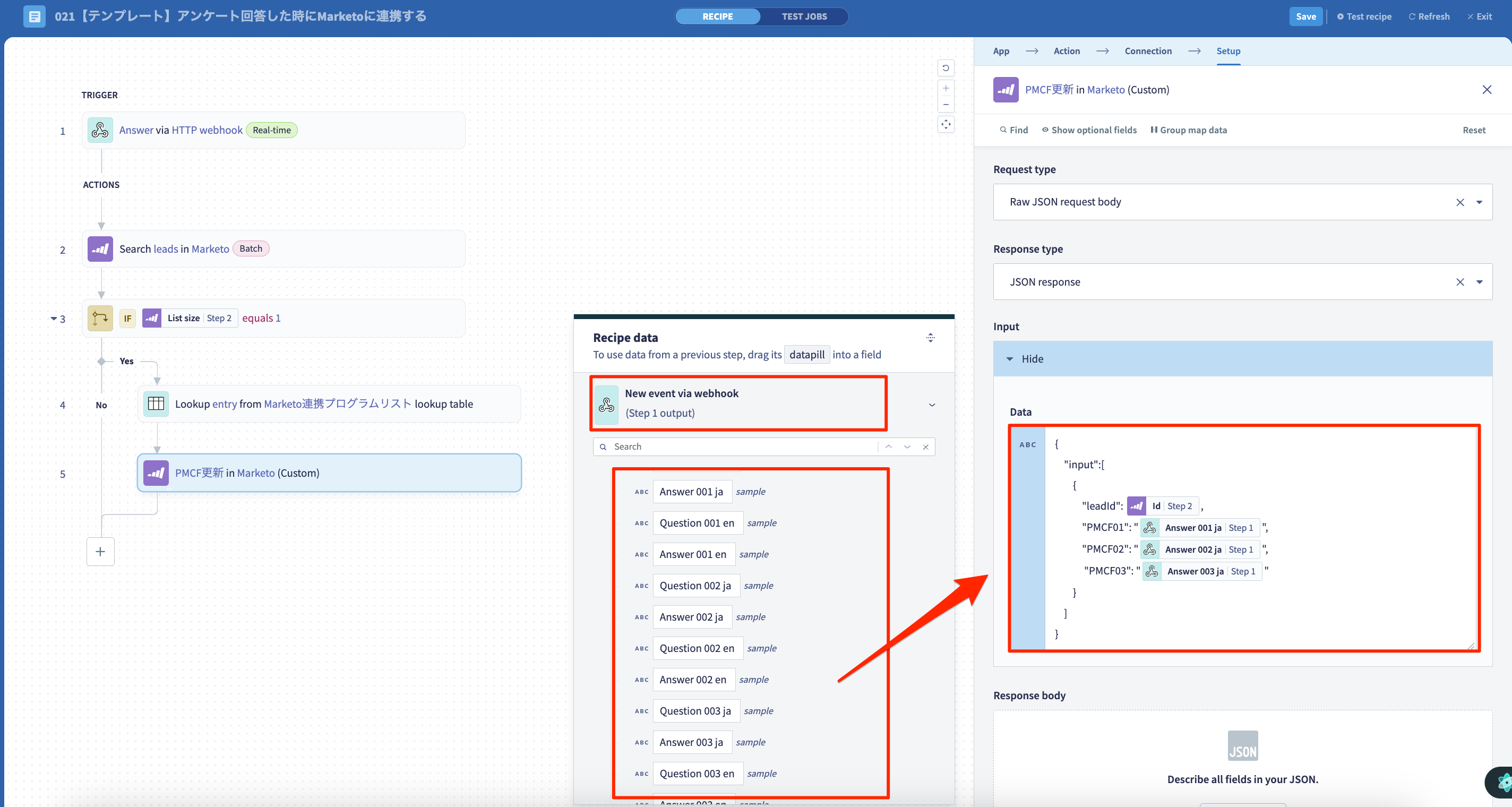Viewport: 1512px width, 807px height.
Task: Click Answer 003 ja Step 1 pill in Data
Action: tap(1201, 571)
